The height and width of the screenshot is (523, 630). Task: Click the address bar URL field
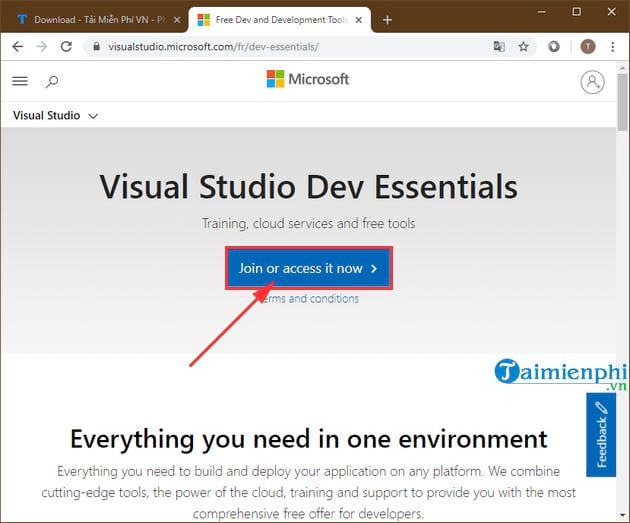289,47
